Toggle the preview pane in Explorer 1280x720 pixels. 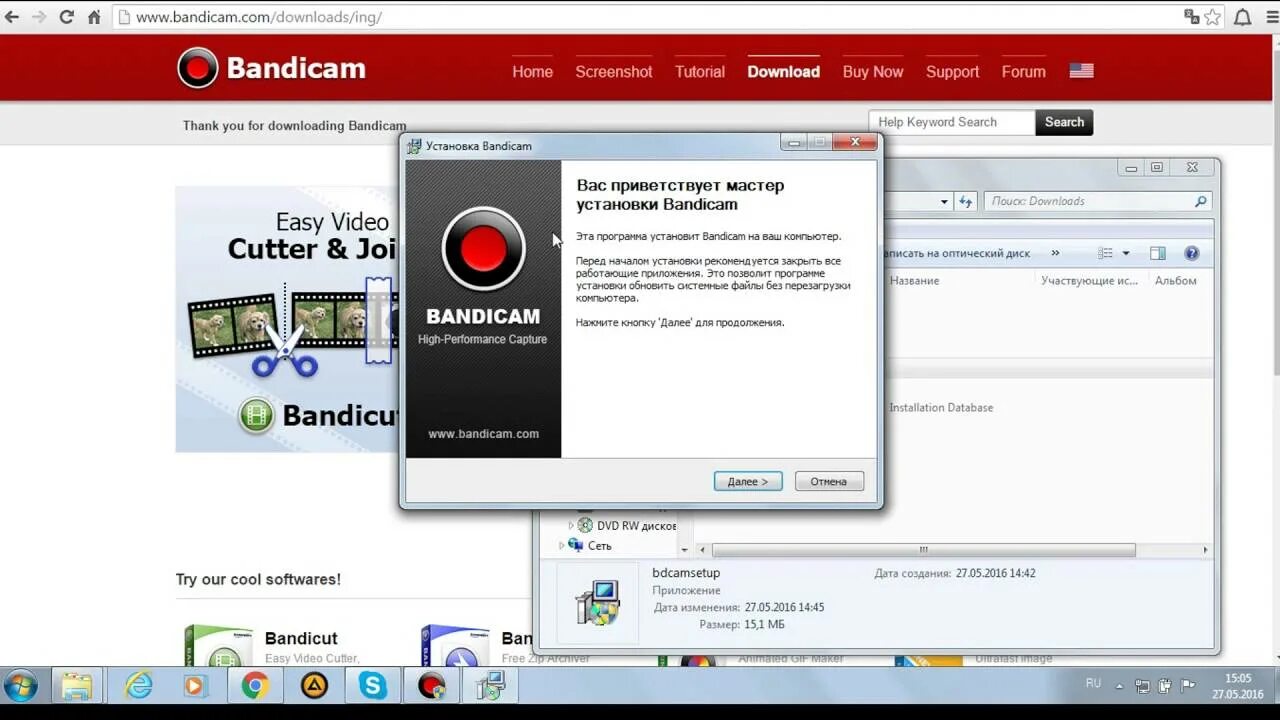coord(1158,253)
